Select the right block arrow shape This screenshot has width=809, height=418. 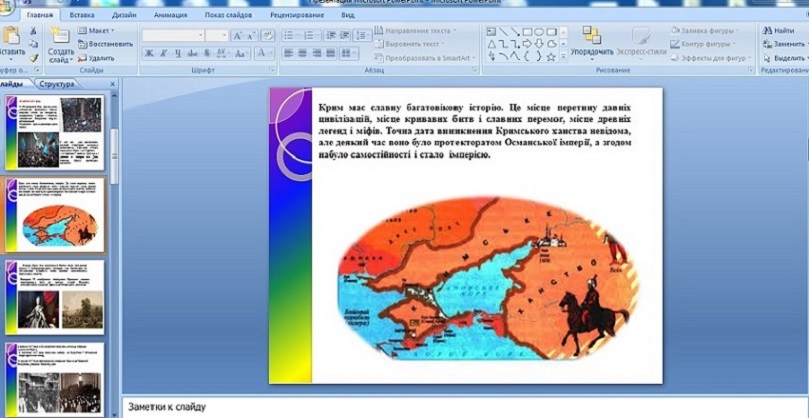(x=527, y=44)
